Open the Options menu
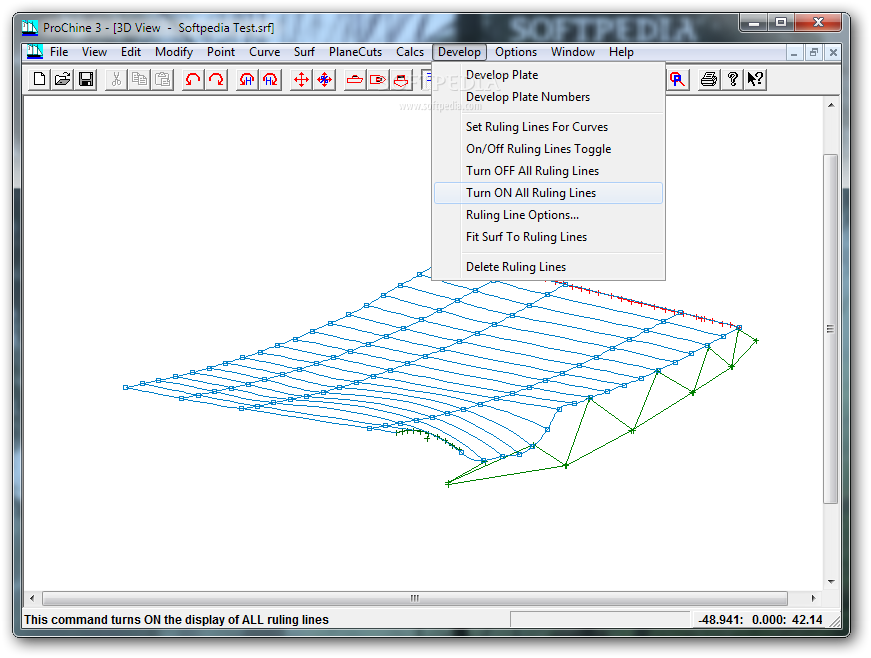Viewport: 871px width, 658px height. (x=516, y=52)
